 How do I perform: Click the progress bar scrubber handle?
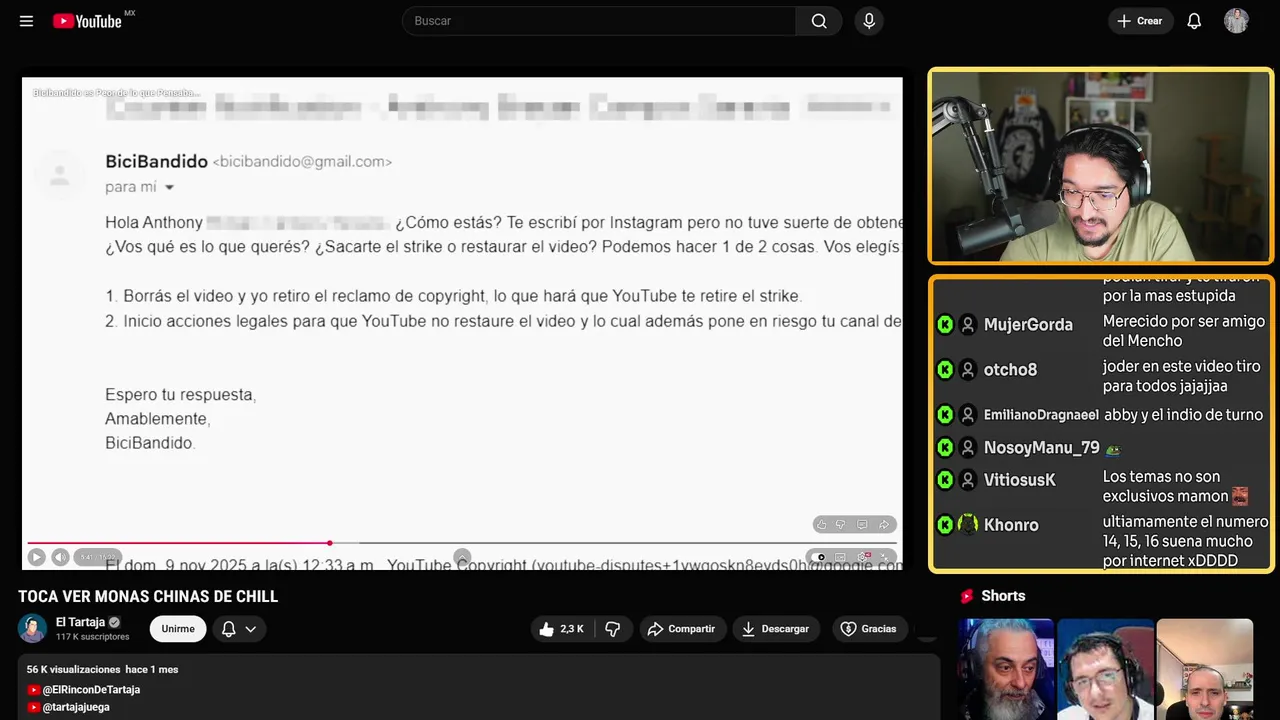[x=330, y=543]
